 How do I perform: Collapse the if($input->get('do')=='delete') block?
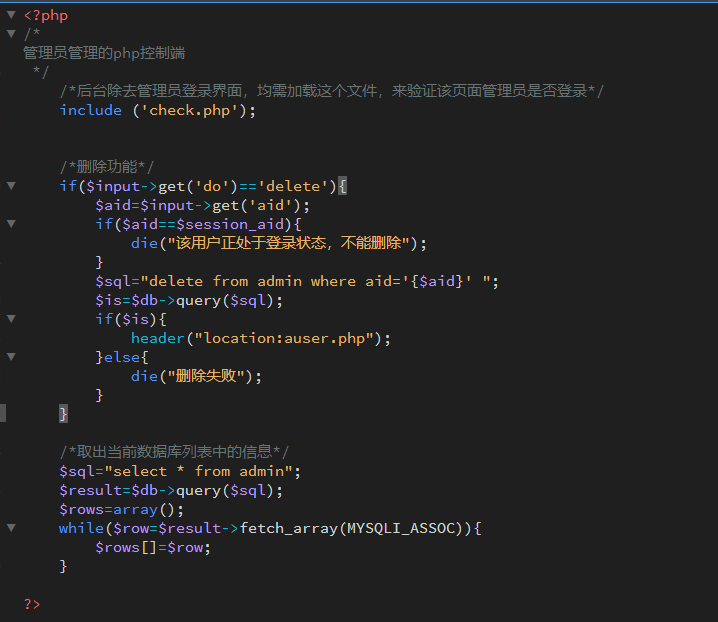click(x=11, y=186)
